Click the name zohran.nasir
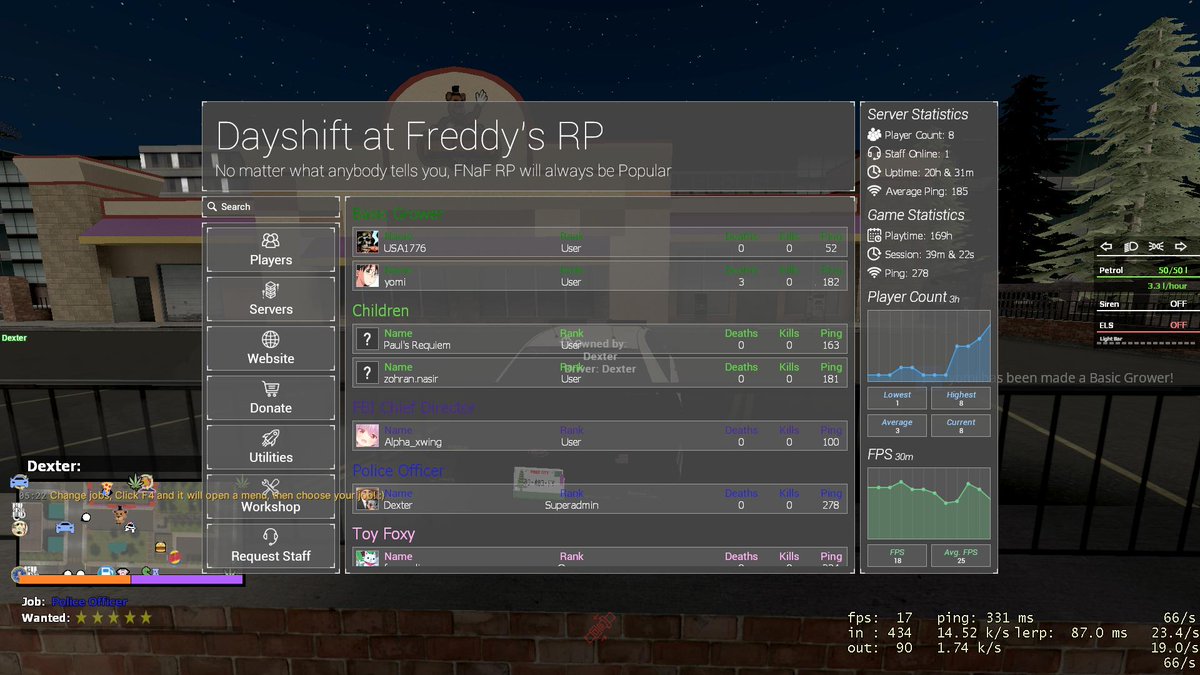This screenshot has height=675, width=1200. (x=411, y=379)
